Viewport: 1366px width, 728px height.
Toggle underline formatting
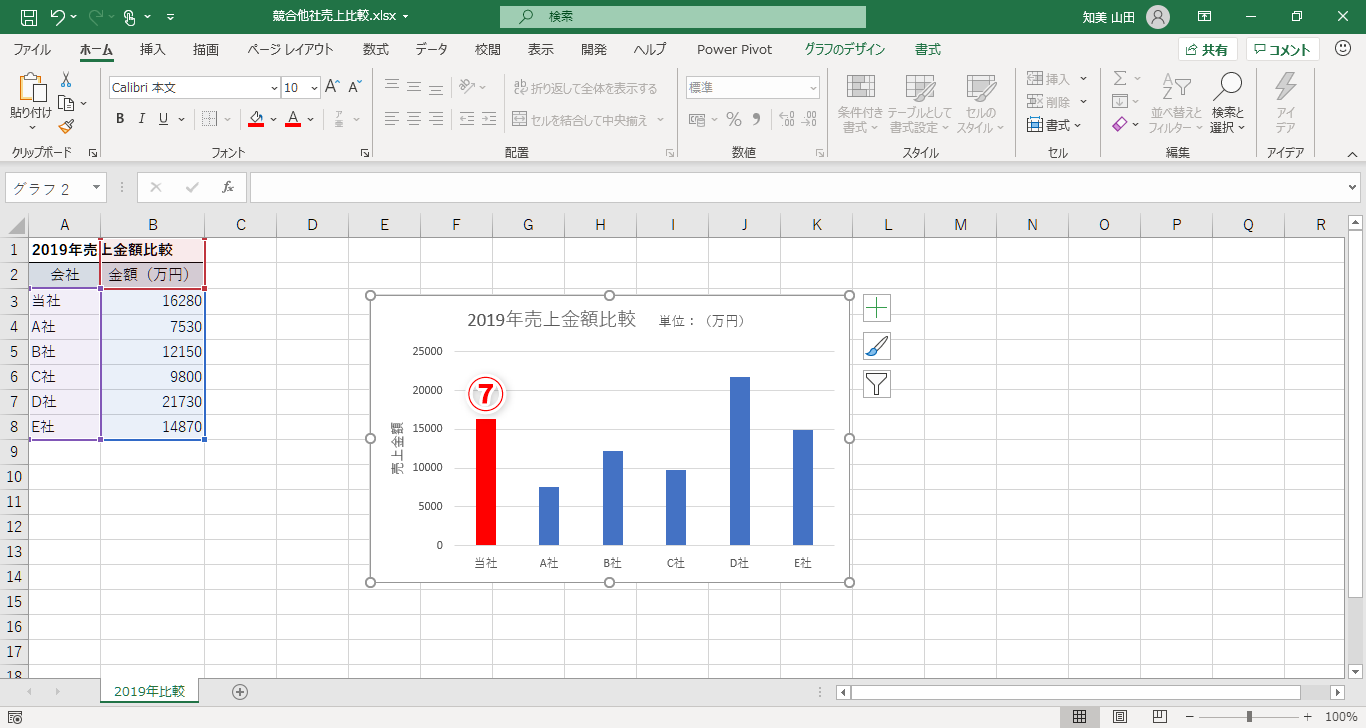point(162,119)
